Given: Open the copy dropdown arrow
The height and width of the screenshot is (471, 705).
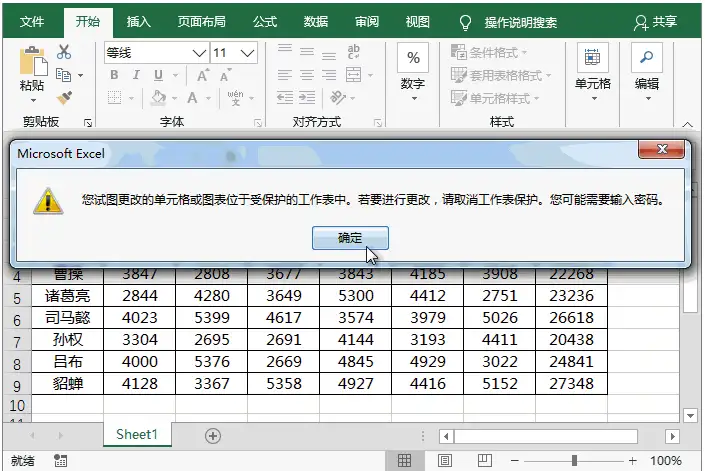Looking at the screenshot, I should [80, 76].
